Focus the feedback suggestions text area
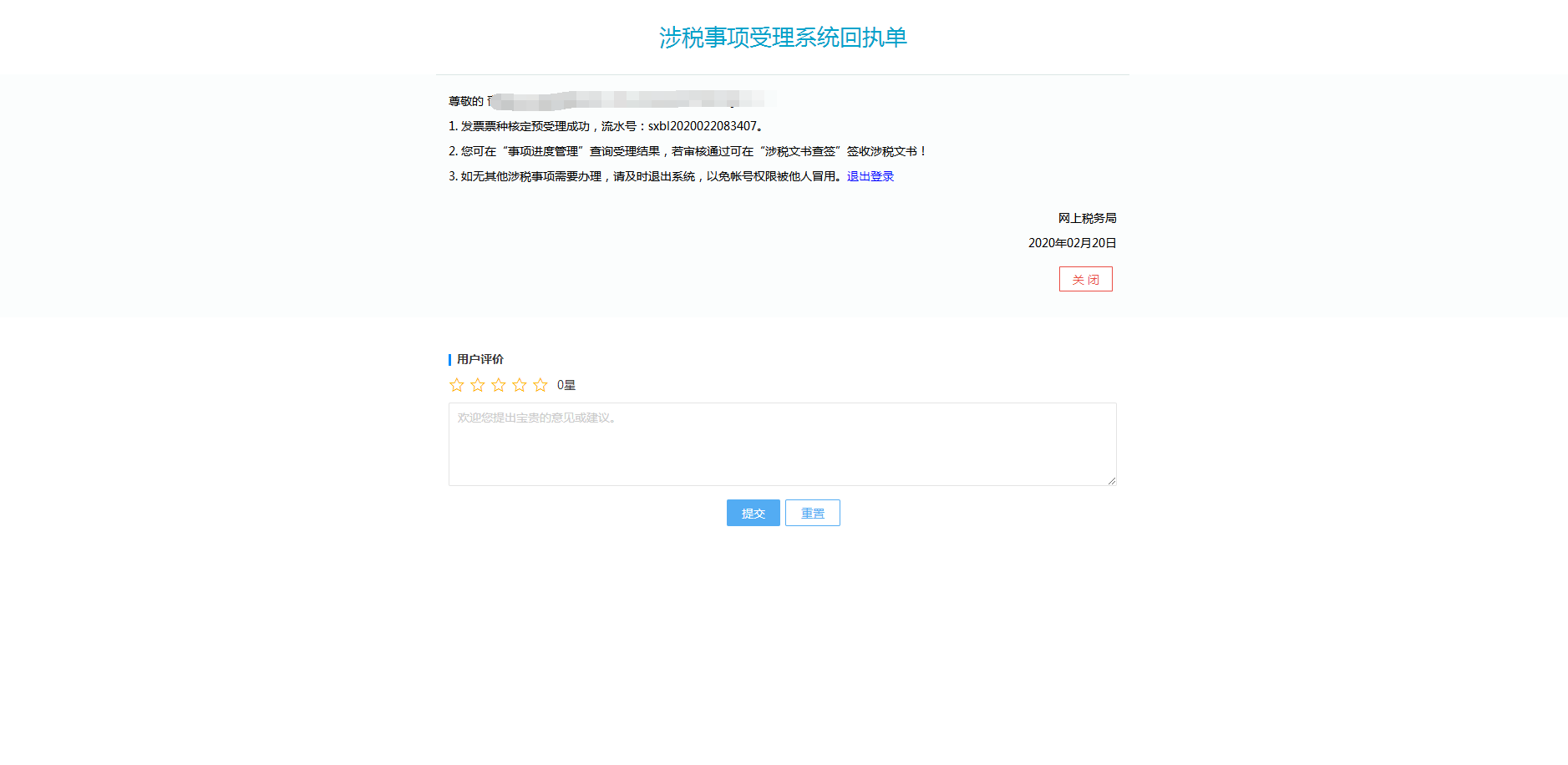 [x=783, y=444]
